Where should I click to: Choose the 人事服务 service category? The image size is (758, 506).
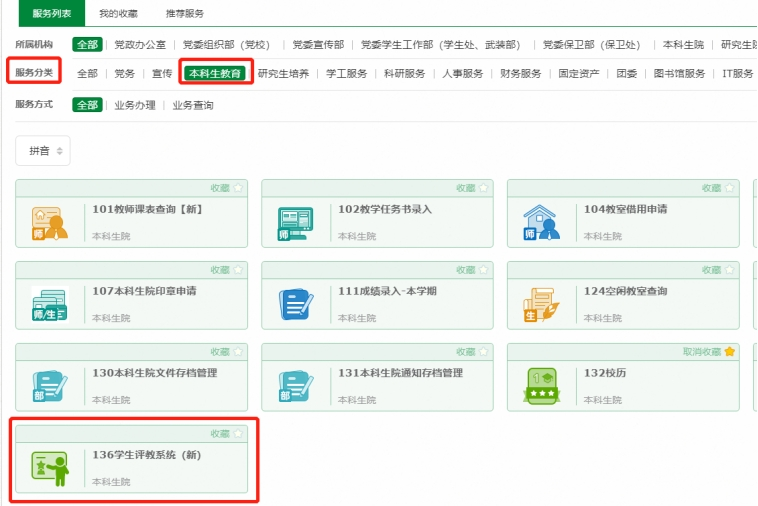click(463, 73)
